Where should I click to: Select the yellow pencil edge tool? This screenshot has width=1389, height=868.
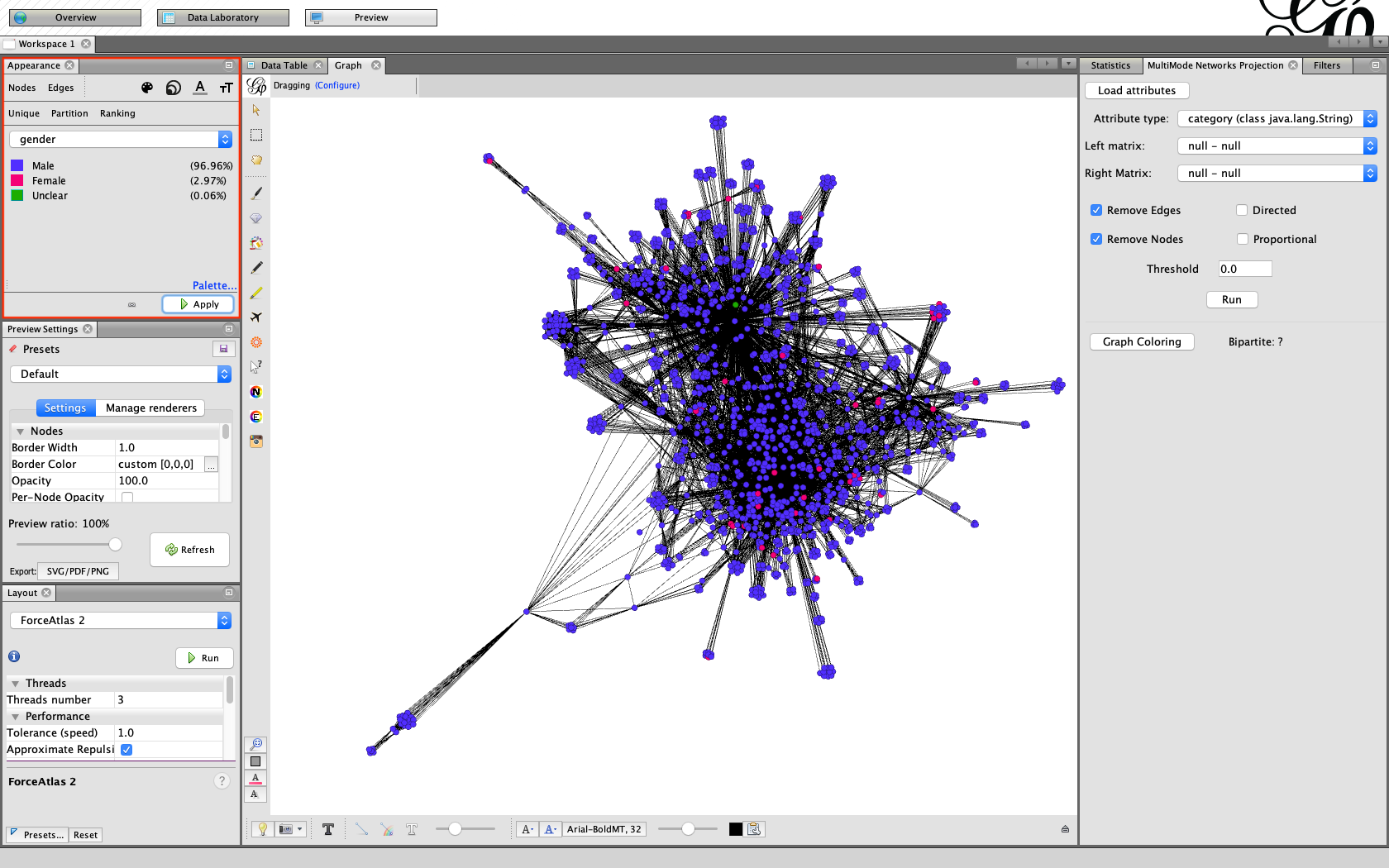[256, 293]
